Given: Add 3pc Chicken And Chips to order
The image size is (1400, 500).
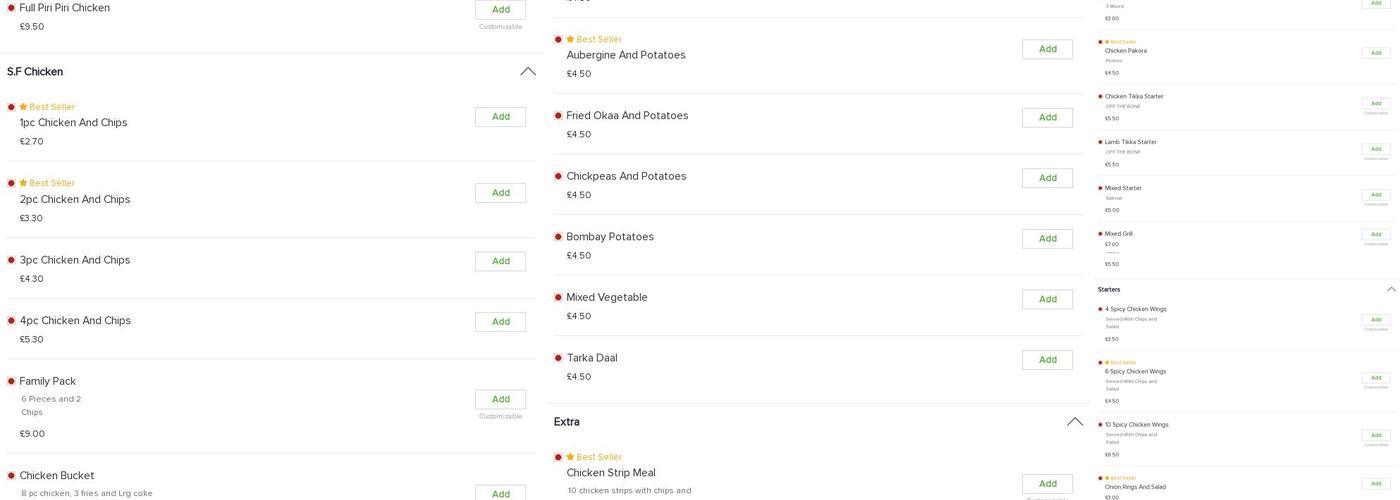Looking at the screenshot, I should pyautogui.click(x=500, y=261).
